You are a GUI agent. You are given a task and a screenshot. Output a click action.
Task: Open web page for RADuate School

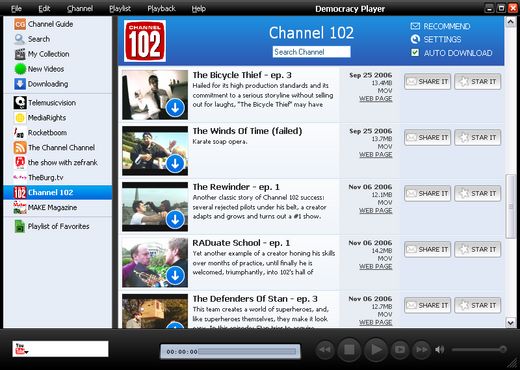click(x=375, y=267)
